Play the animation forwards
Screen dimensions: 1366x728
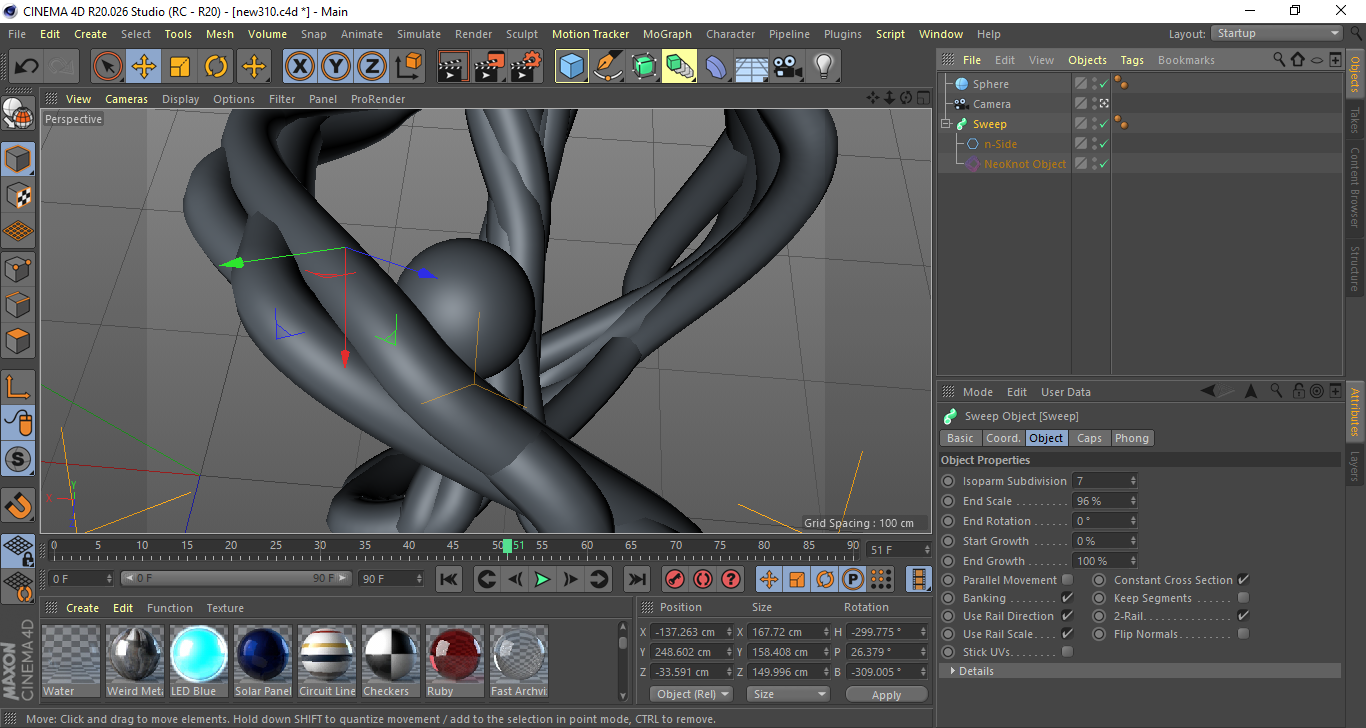[542, 579]
